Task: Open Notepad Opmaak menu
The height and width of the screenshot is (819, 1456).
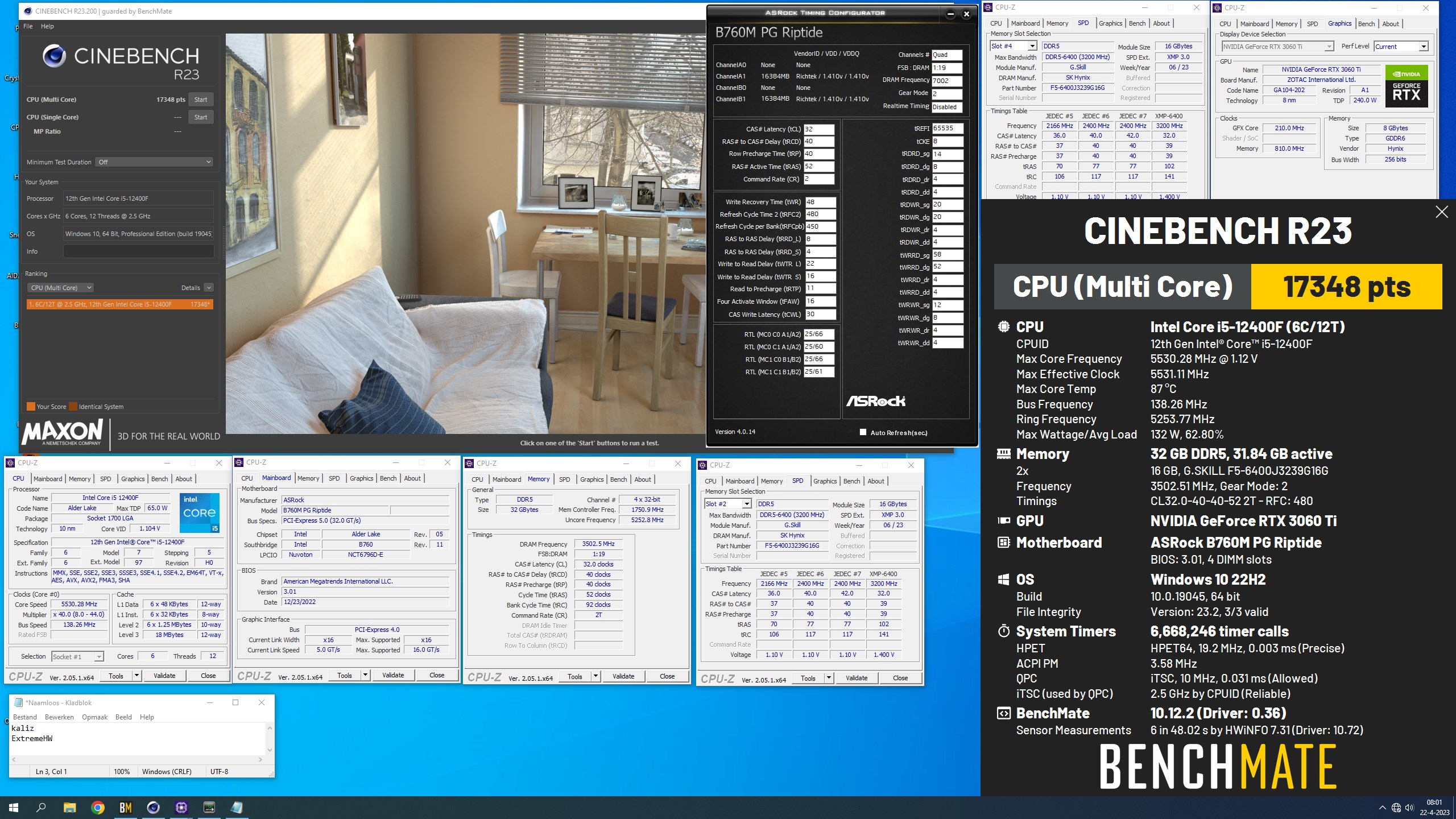Action: (94, 717)
